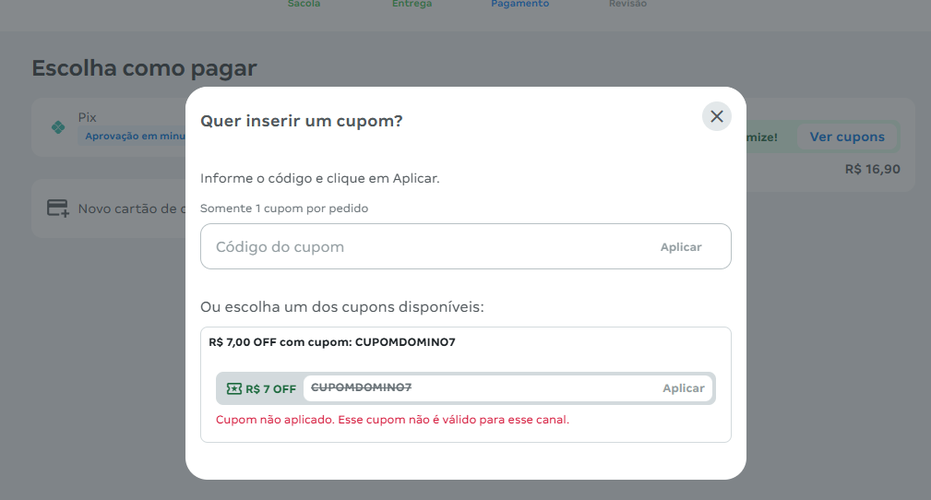
Task: Go to the Pagamento step
Action: (520, 4)
